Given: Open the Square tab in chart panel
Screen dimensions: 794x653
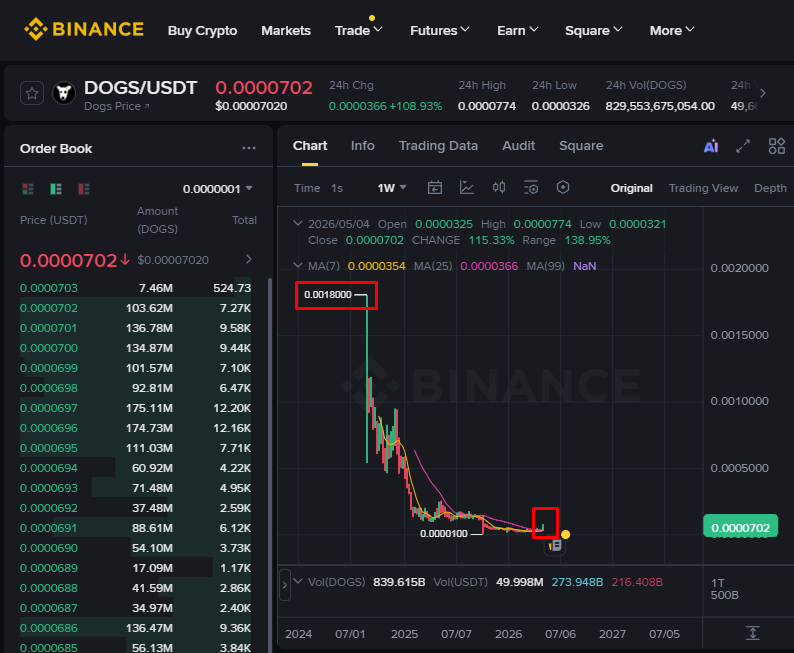Looking at the screenshot, I should [x=581, y=146].
